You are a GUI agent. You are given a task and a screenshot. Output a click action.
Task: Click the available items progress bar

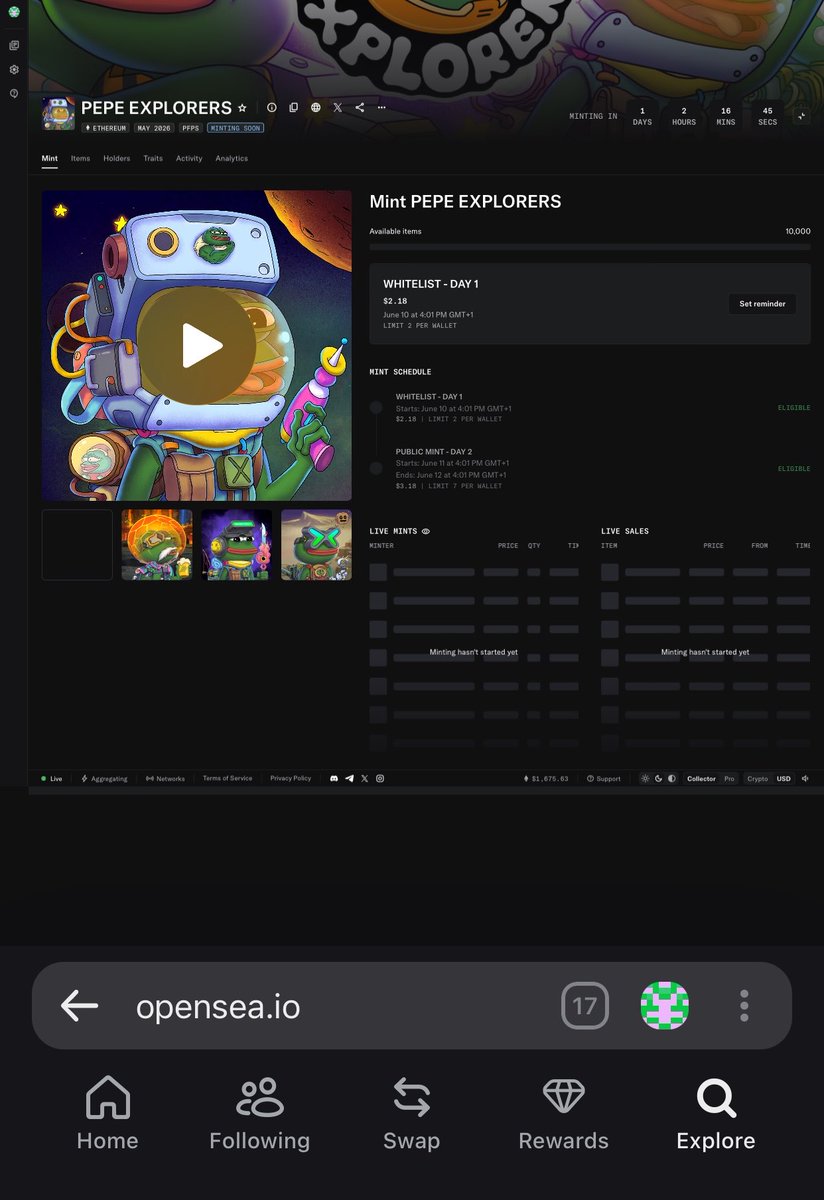(590, 246)
